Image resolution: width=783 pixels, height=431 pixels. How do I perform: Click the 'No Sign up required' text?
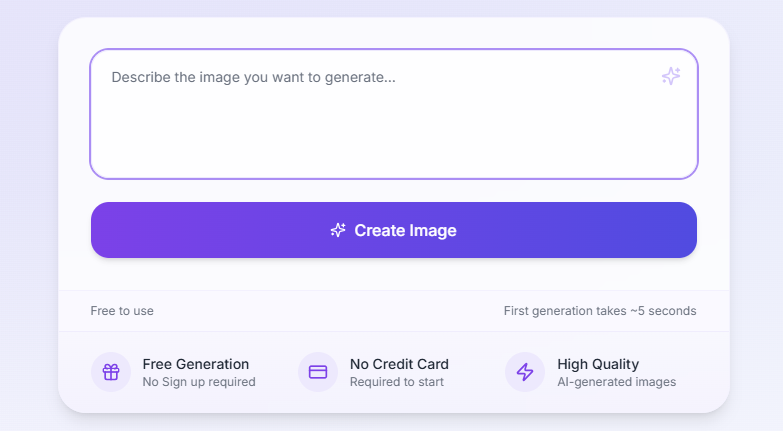point(199,382)
